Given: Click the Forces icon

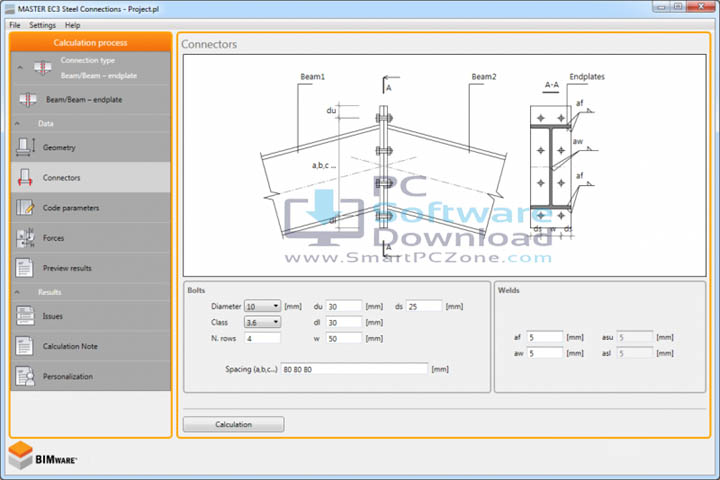Looking at the screenshot, I should 25,238.
